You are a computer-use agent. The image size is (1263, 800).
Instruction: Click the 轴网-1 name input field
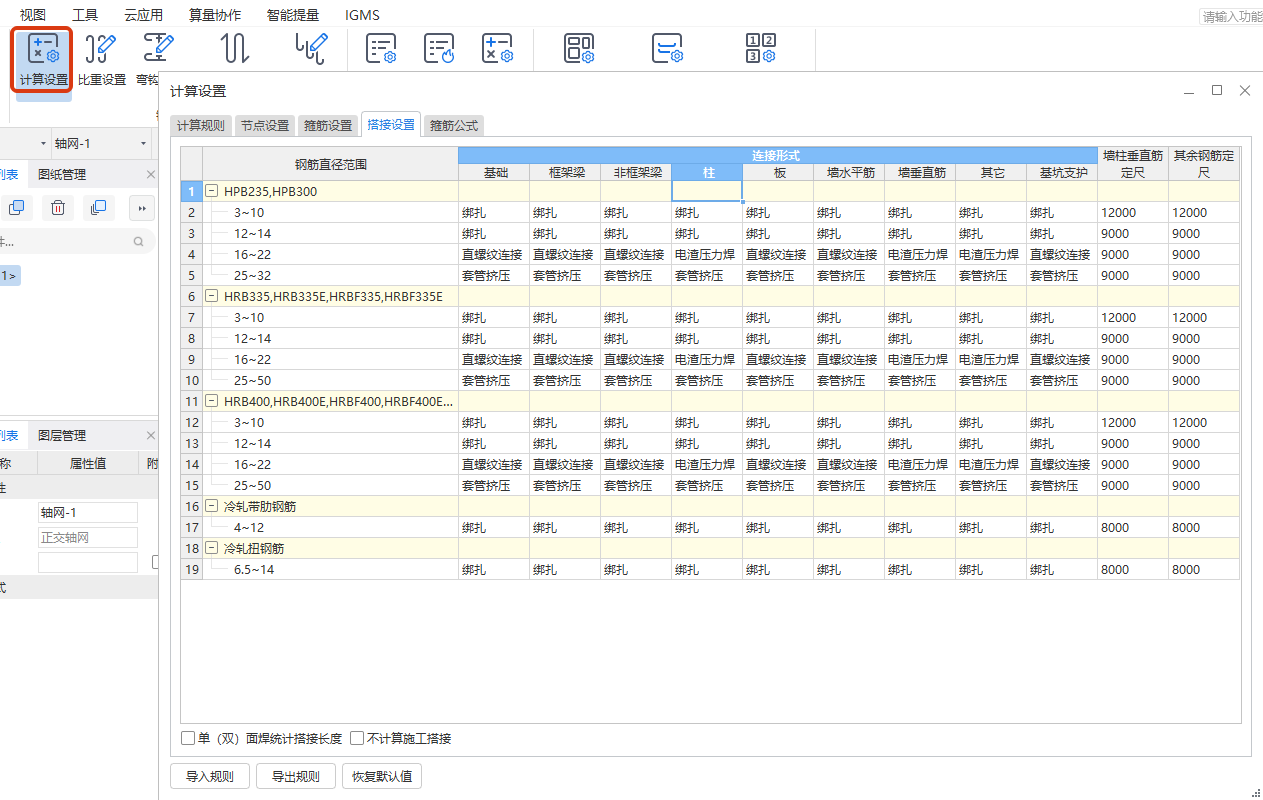pyautogui.click(x=87, y=513)
